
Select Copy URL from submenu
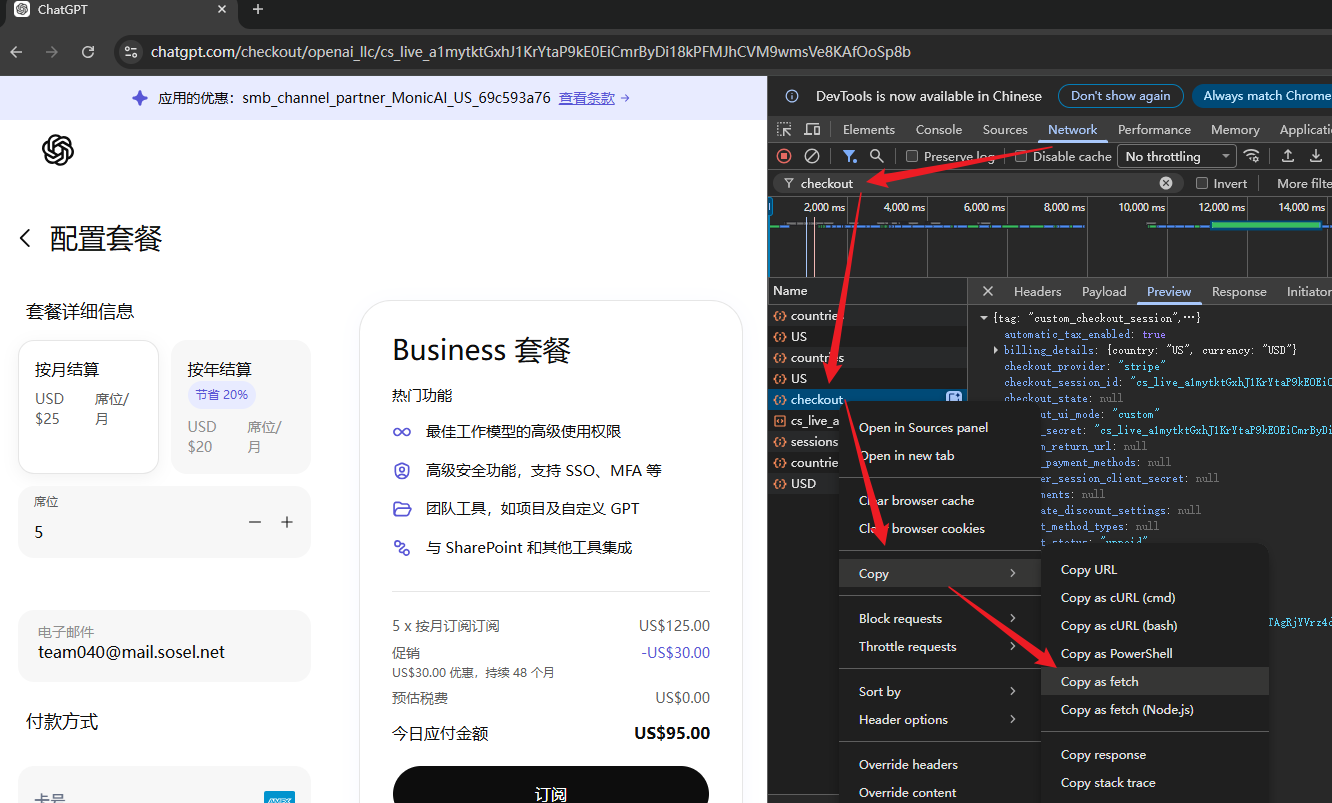pos(1155,569)
